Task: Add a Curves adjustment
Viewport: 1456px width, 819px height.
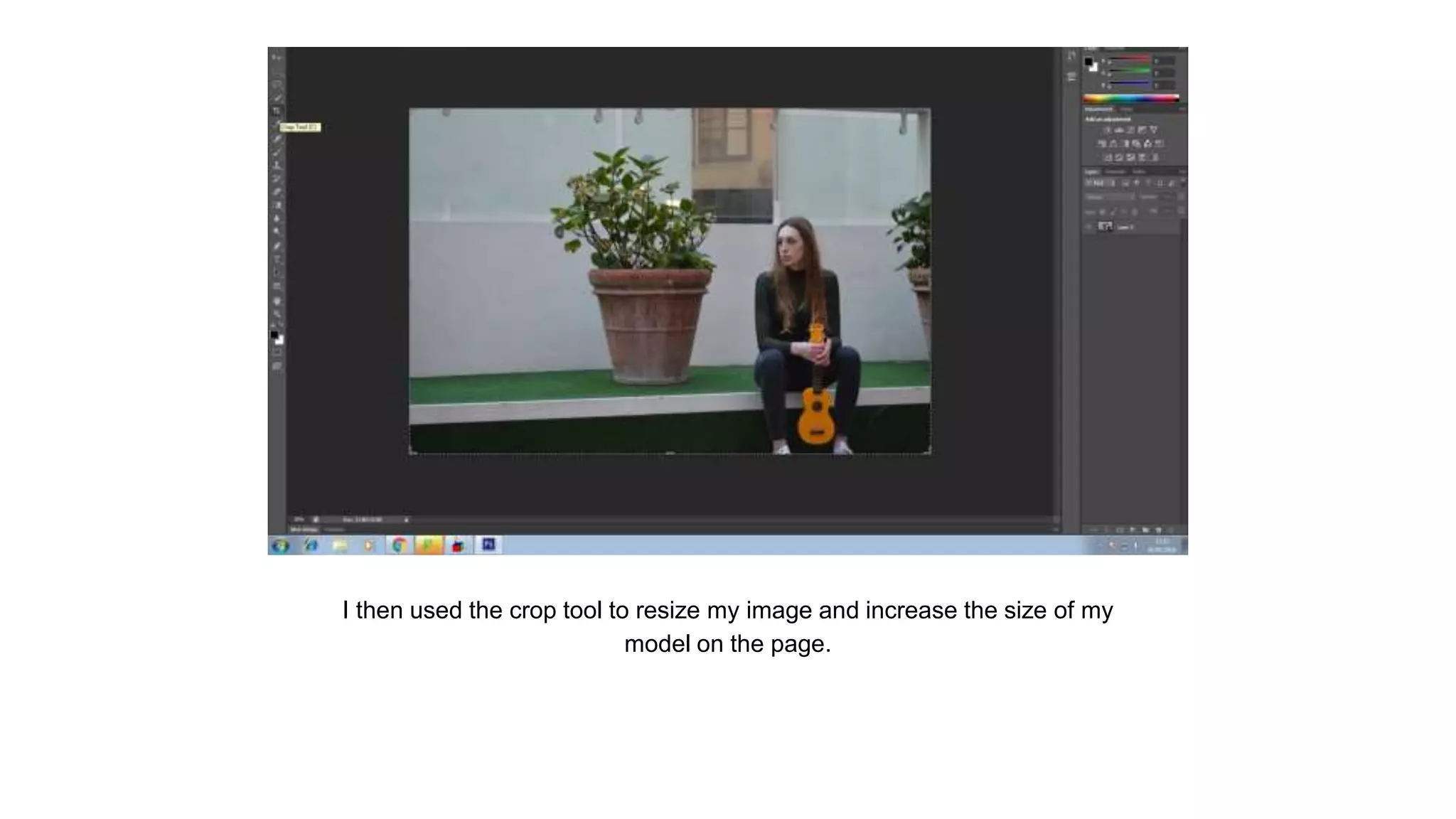Action: coord(1130,129)
